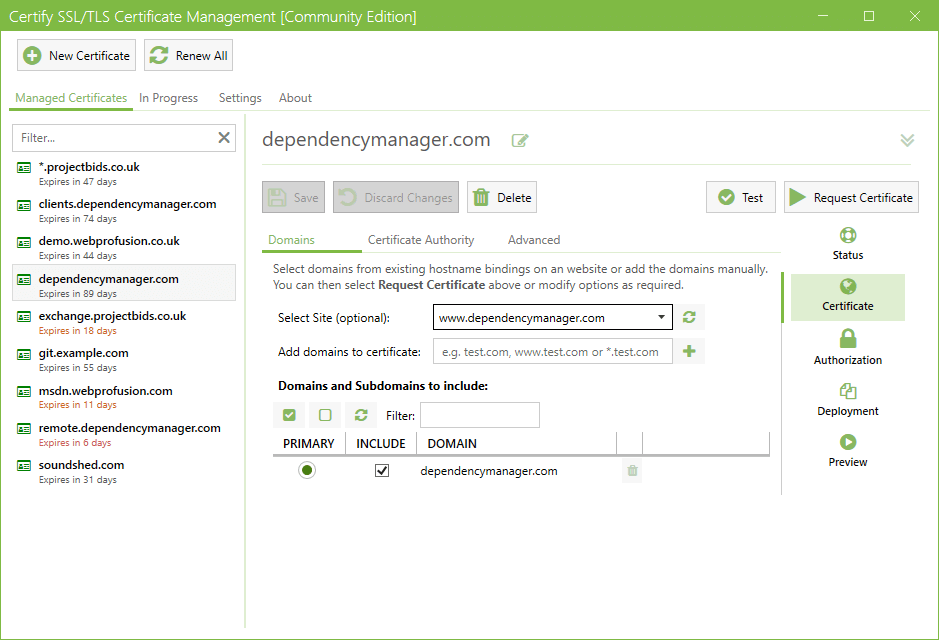Click the edit name pencil icon
939x640 pixels.
pyautogui.click(x=520, y=140)
